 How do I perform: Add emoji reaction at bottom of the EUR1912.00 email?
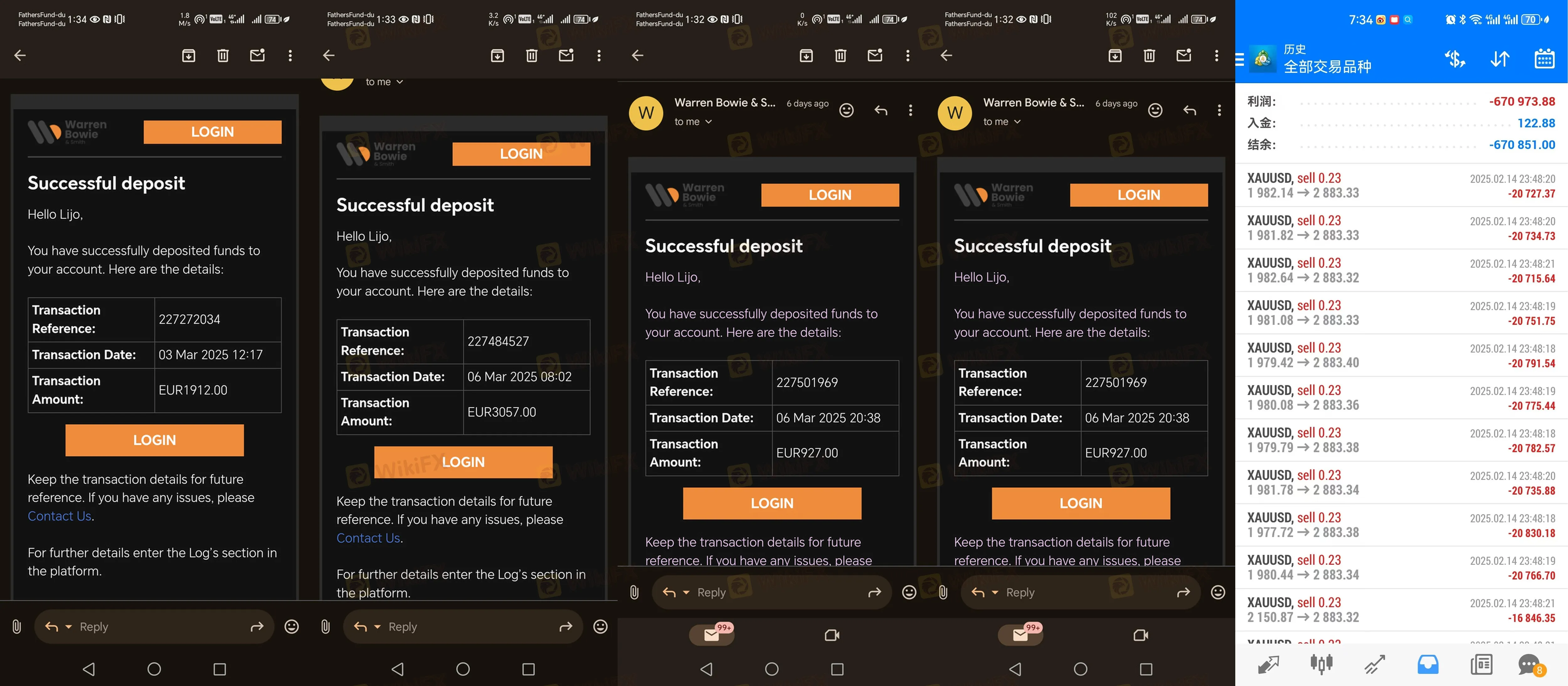pyautogui.click(x=292, y=626)
